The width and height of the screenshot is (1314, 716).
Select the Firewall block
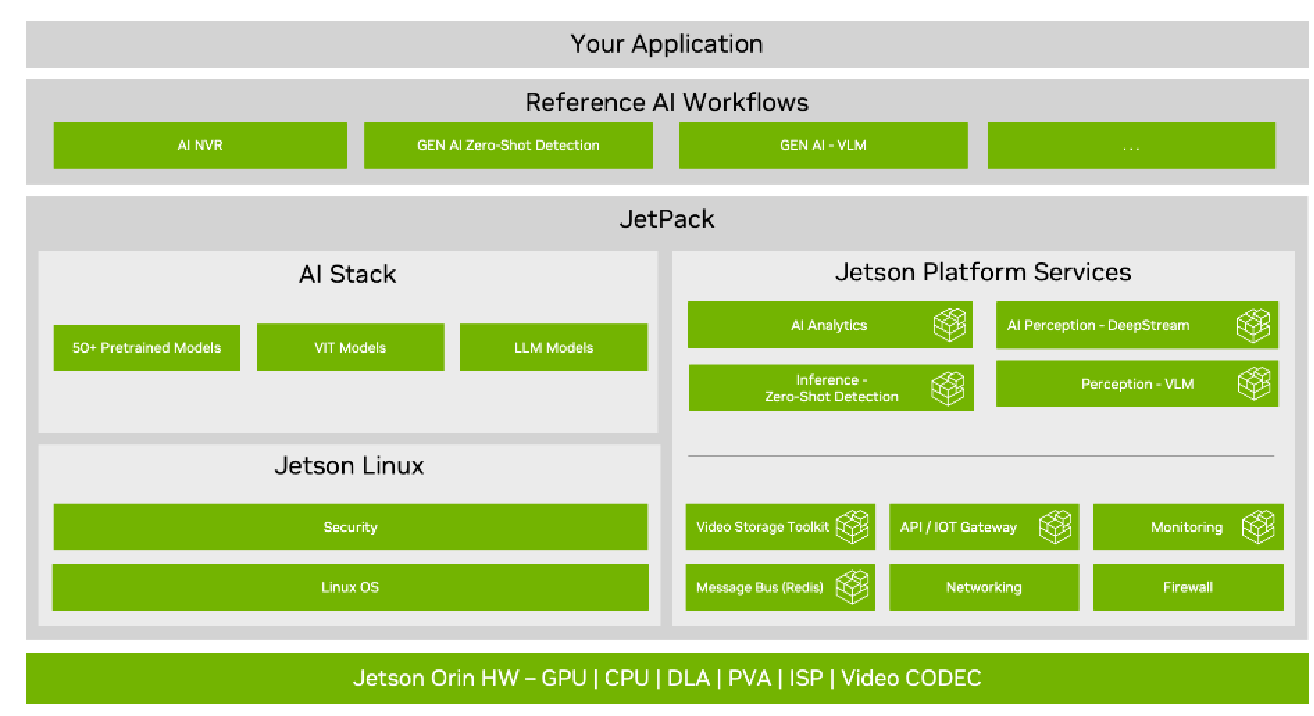click(1188, 587)
